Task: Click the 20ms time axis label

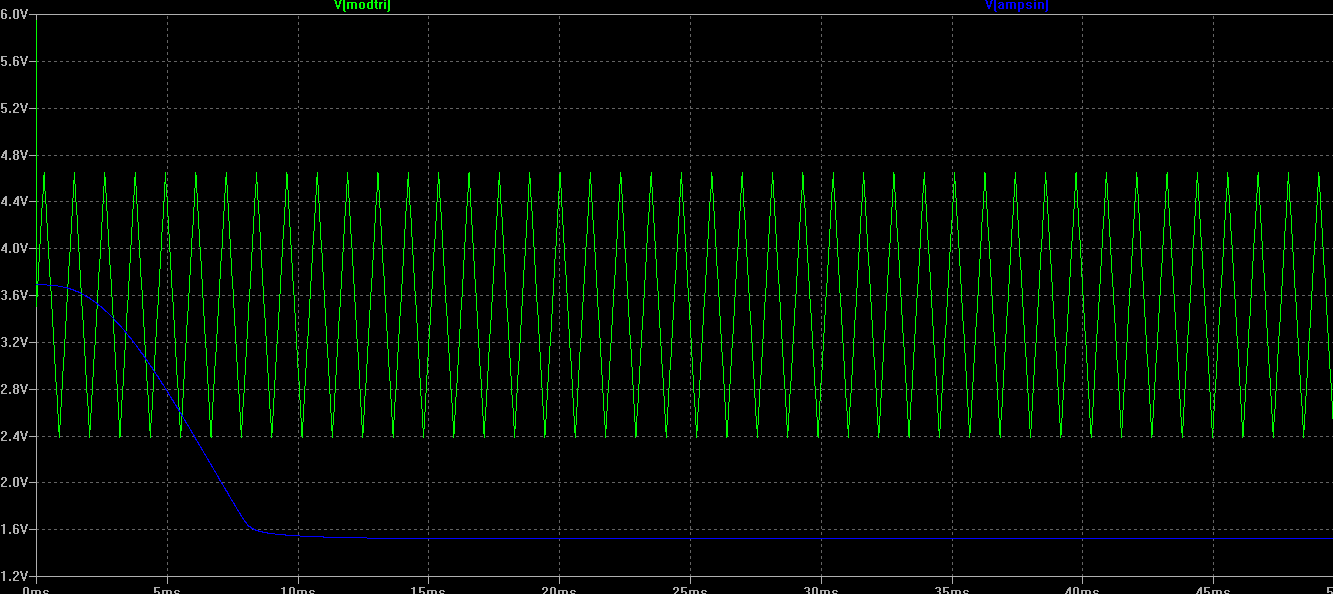Action: point(559,587)
